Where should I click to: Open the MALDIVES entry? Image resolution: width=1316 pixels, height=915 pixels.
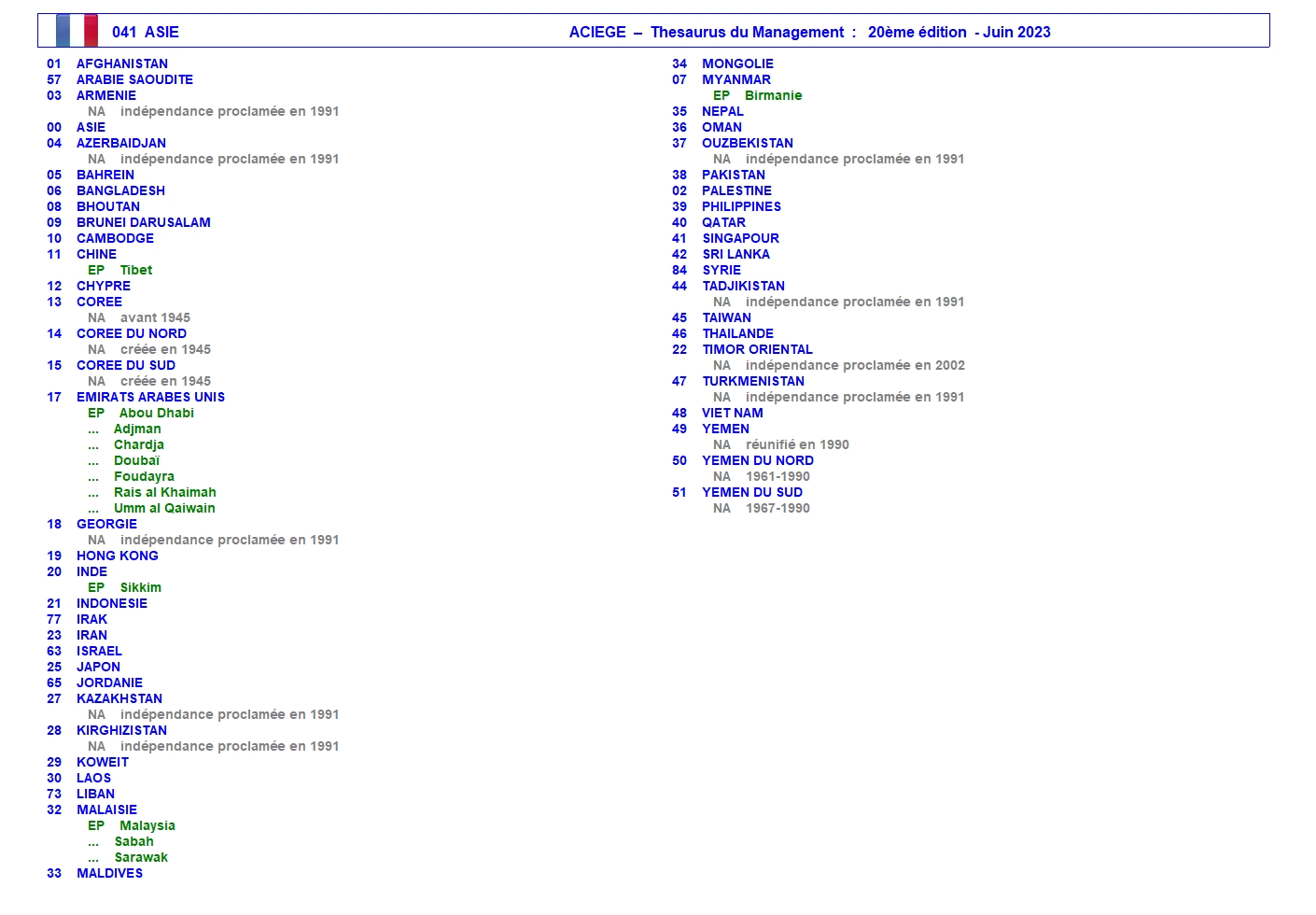[109, 873]
